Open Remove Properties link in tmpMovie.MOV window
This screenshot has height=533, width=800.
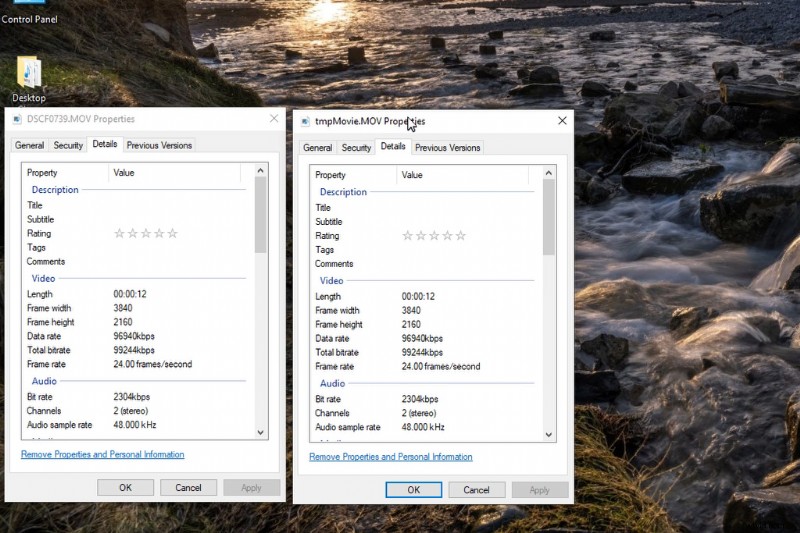pyautogui.click(x=391, y=457)
